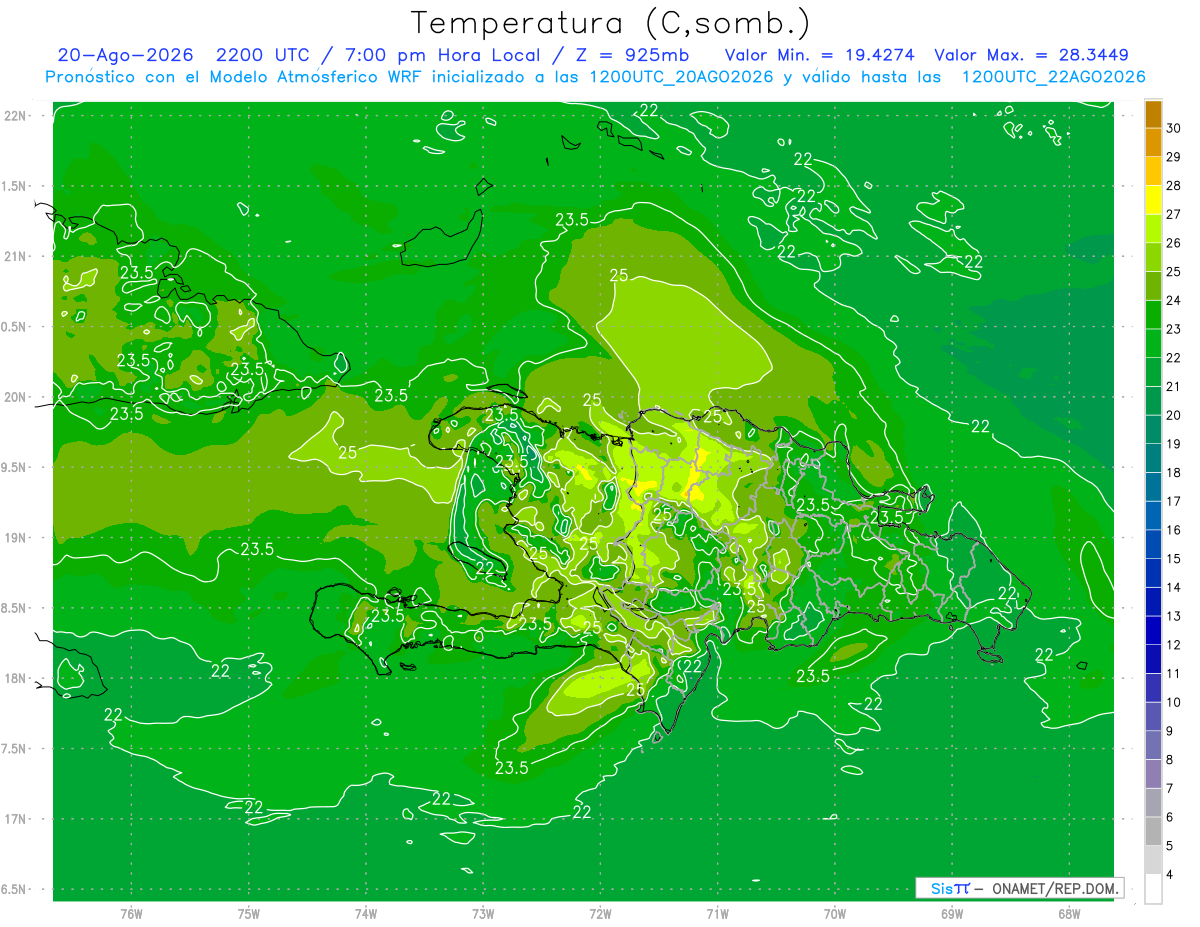Pick the teal swatch between 19 and 20
Viewport: 1200px width, 927px height.
click(1153, 430)
